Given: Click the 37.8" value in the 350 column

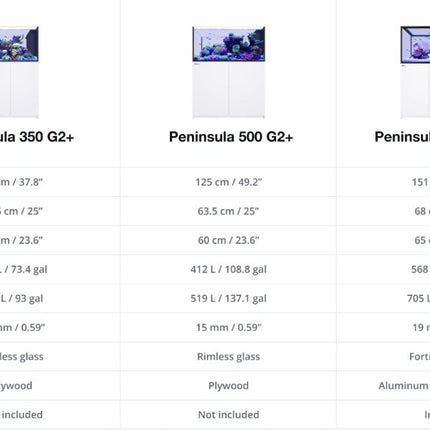Looking at the screenshot, I should 31,182.
